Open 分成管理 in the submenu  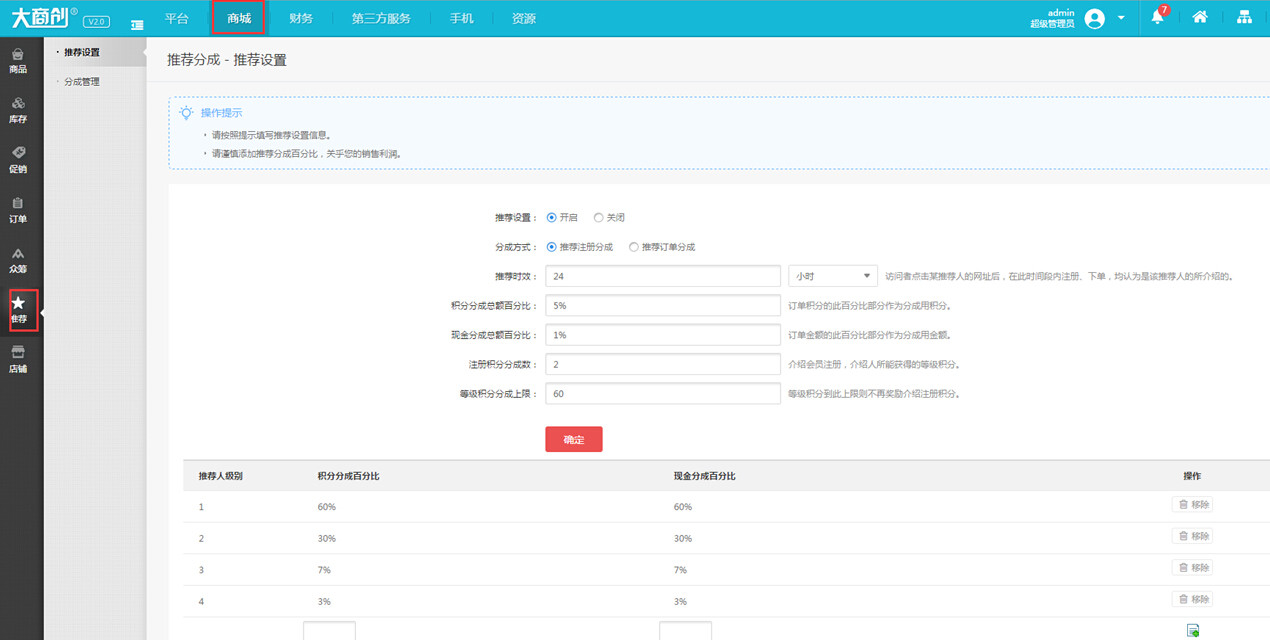click(82, 82)
